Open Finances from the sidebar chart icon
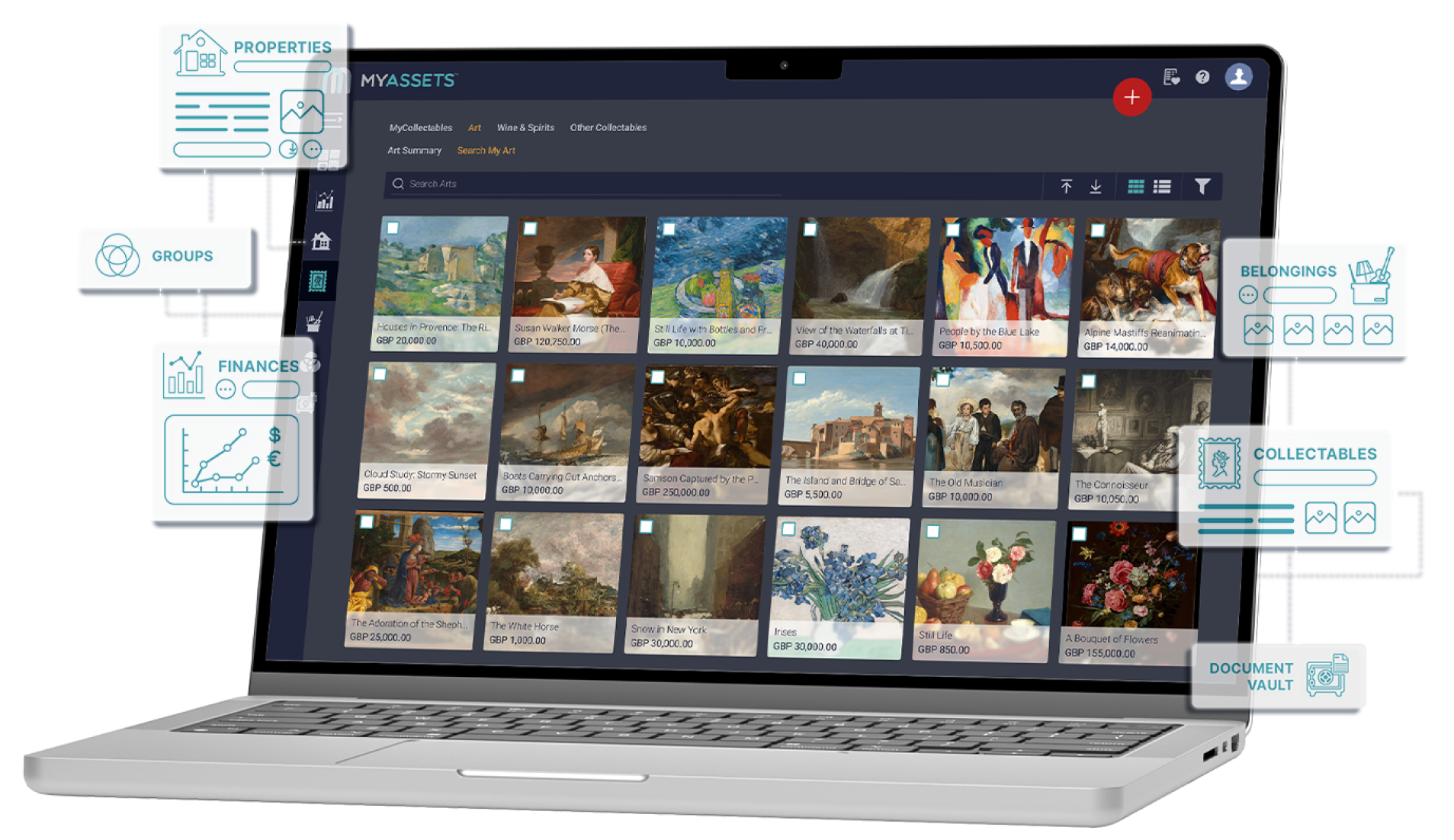The height and width of the screenshot is (840, 1454). [325, 200]
